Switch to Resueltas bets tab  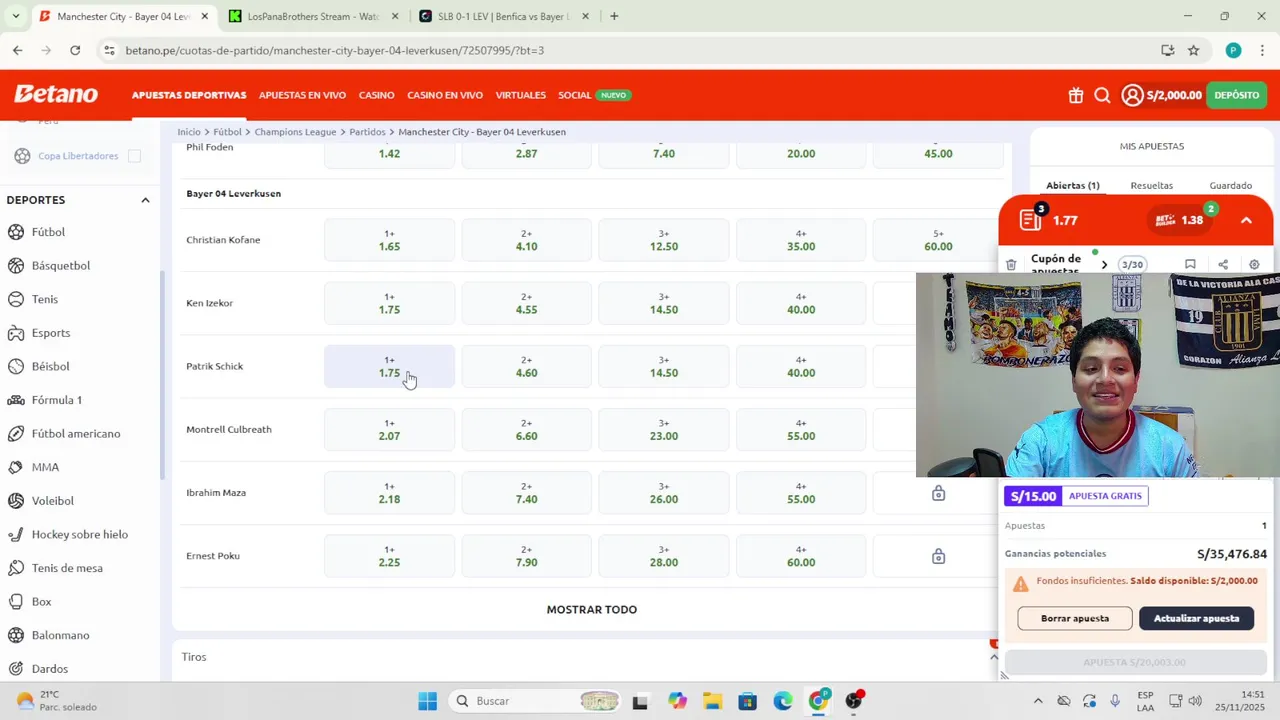point(1151,186)
